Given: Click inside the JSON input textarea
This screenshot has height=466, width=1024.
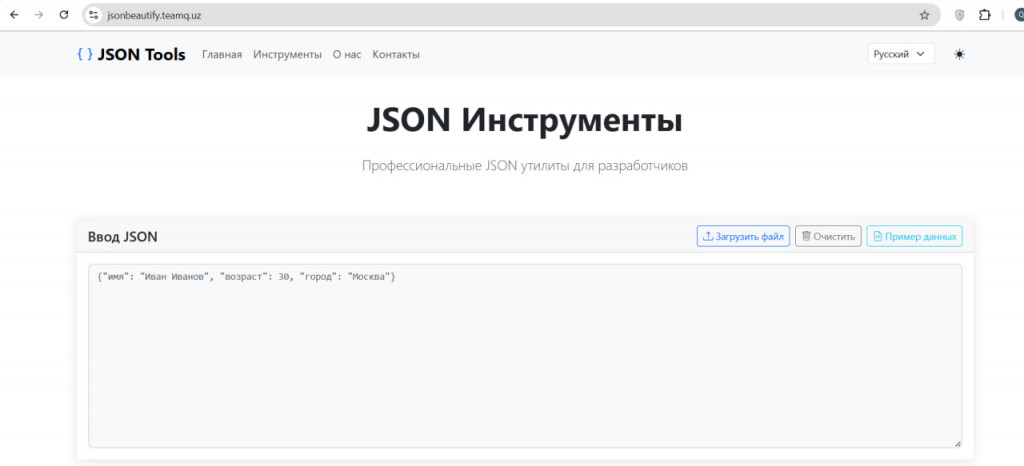Looking at the screenshot, I should point(525,355).
